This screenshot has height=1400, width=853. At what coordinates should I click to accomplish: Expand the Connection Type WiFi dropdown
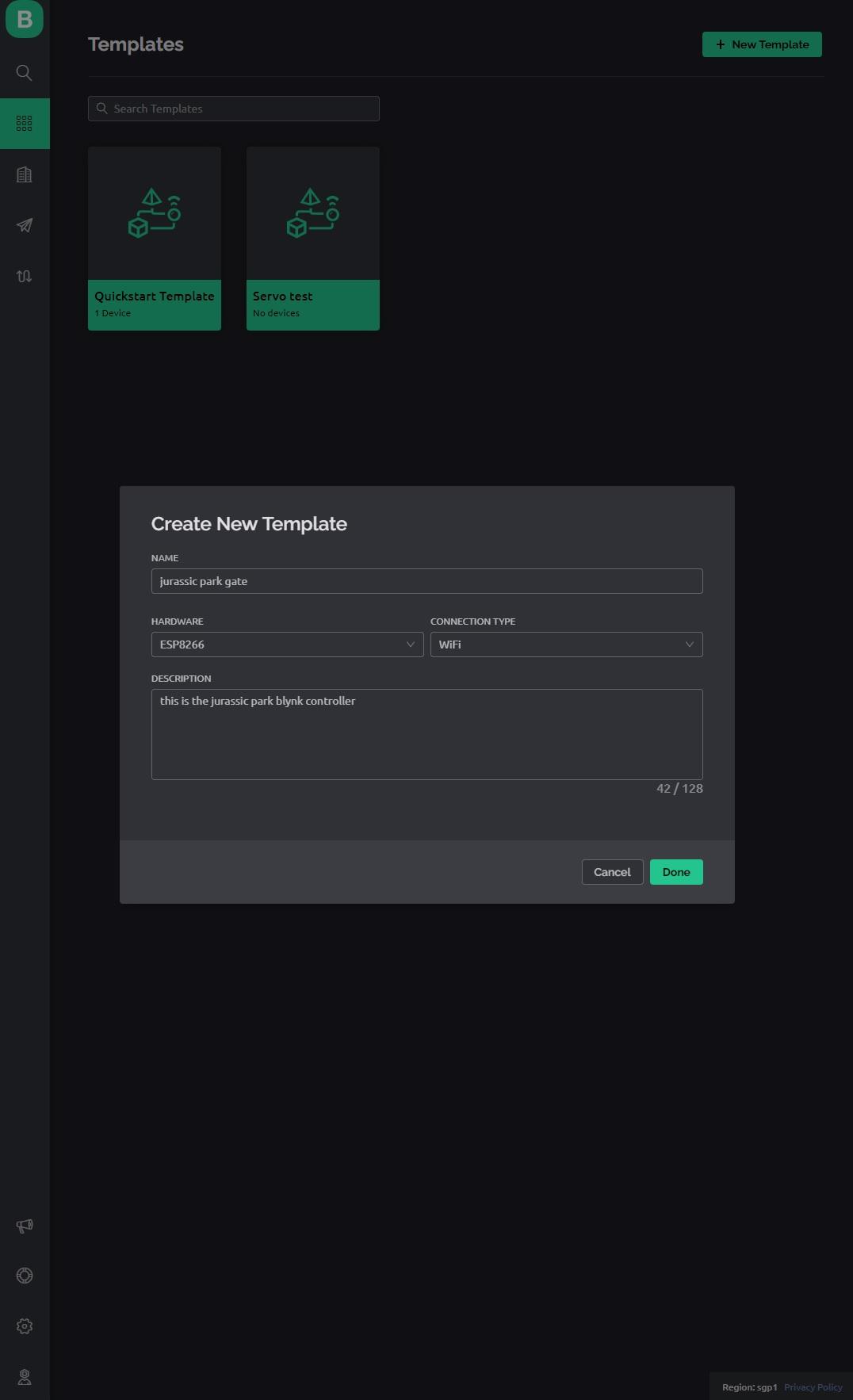566,645
